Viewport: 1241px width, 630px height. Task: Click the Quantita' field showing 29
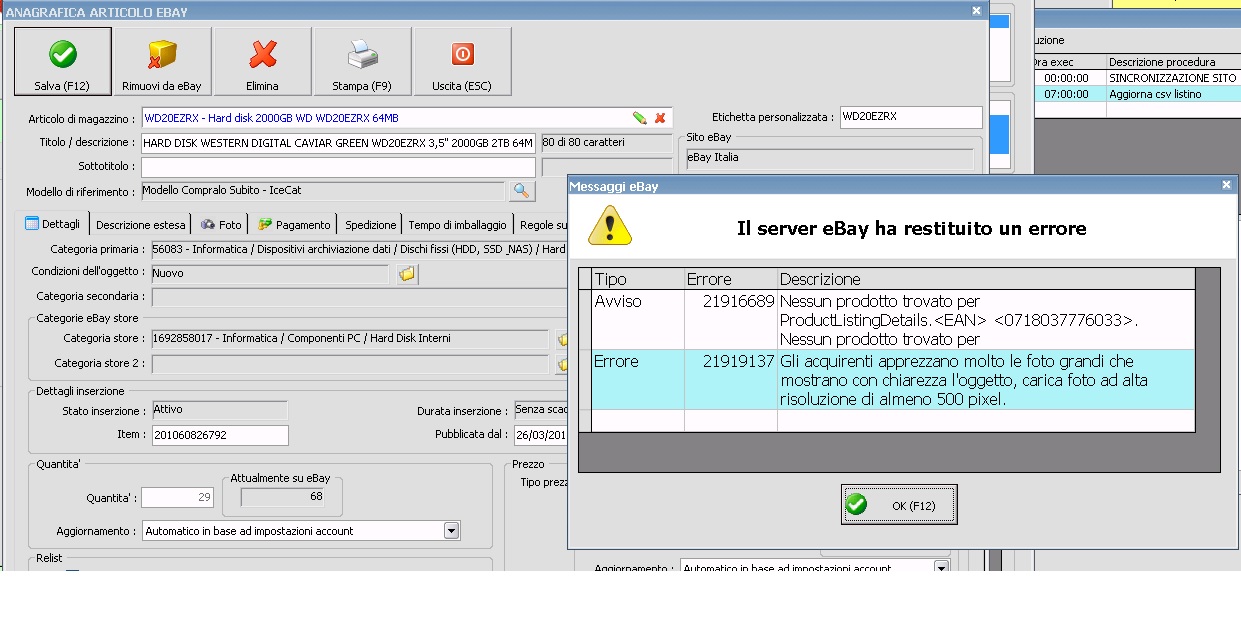[x=178, y=498]
